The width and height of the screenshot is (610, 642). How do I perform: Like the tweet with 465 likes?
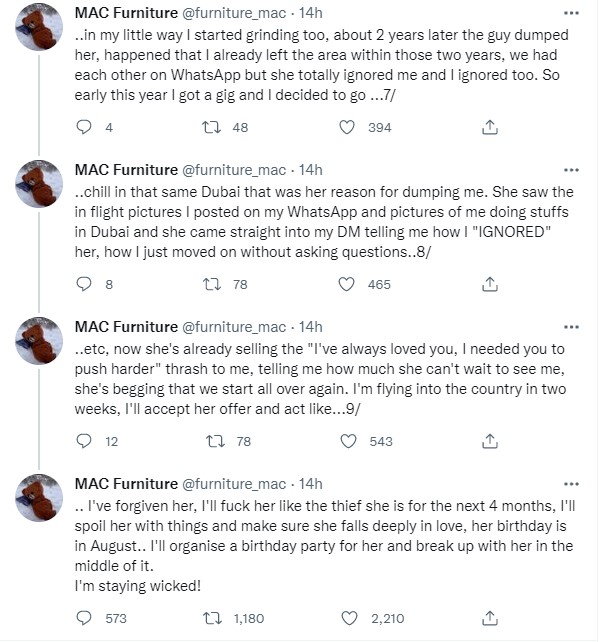pyautogui.click(x=347, y=284)
